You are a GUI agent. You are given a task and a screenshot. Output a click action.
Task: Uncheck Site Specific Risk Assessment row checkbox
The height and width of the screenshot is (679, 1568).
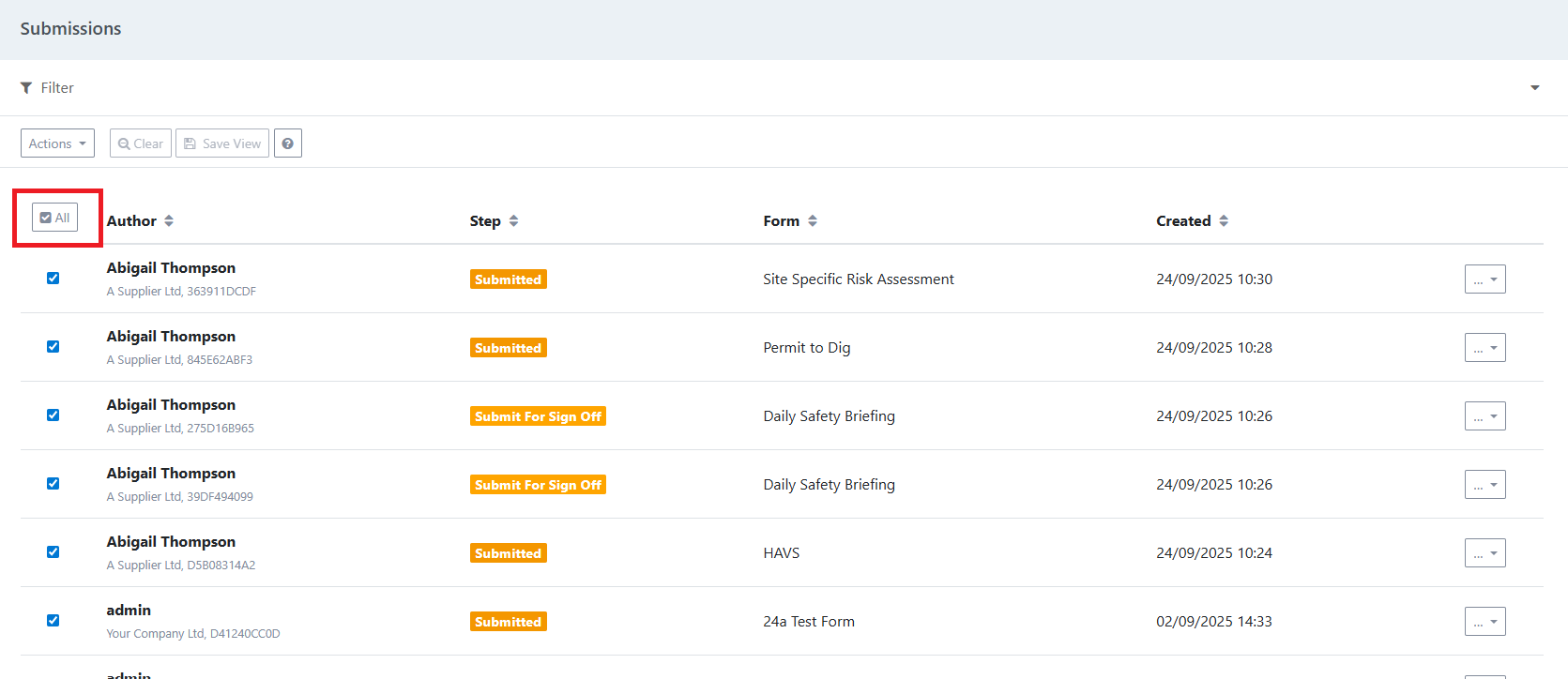pyautogui.click(x=53, y=278)
